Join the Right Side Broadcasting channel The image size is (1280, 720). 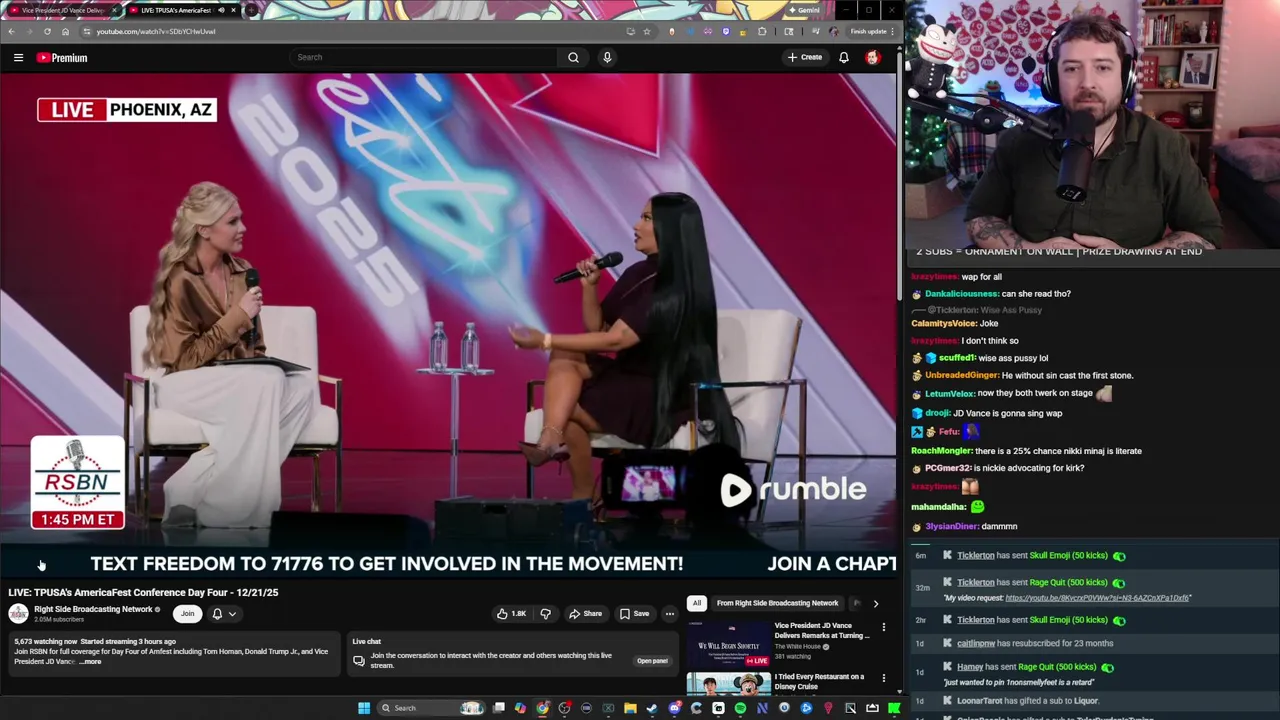click(187, 614)
